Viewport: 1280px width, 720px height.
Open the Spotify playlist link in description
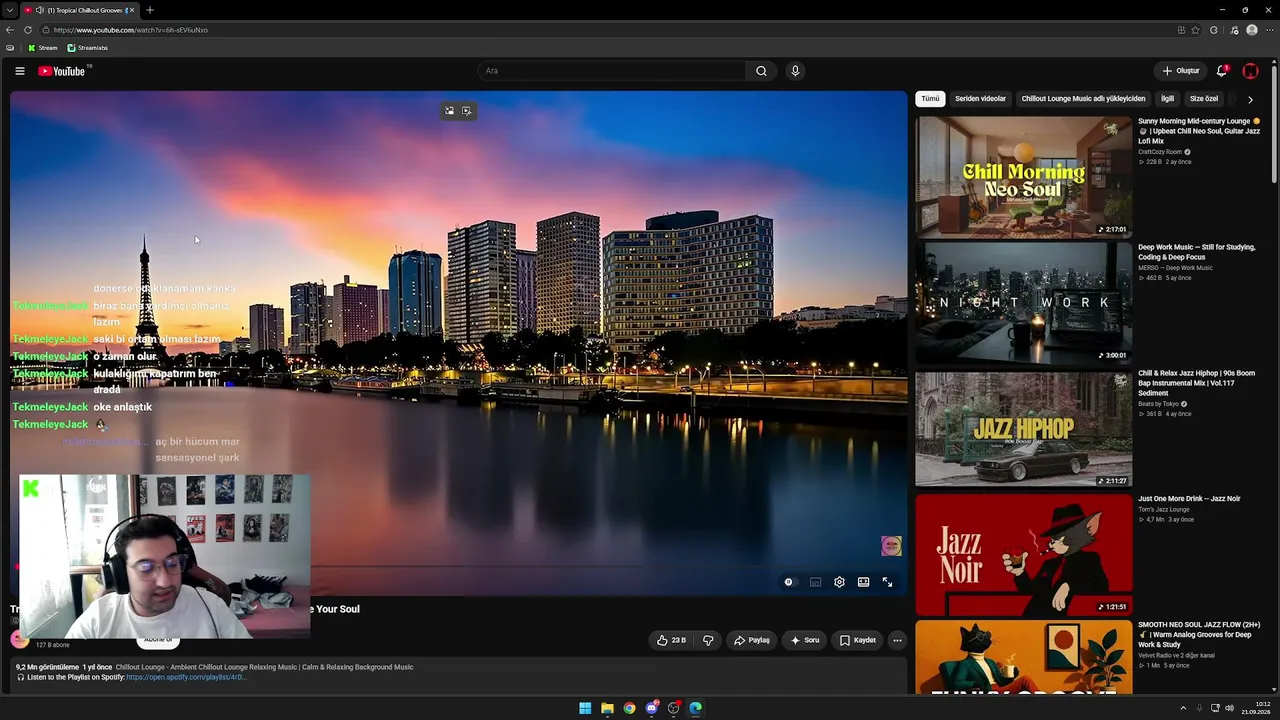point(186,677)
